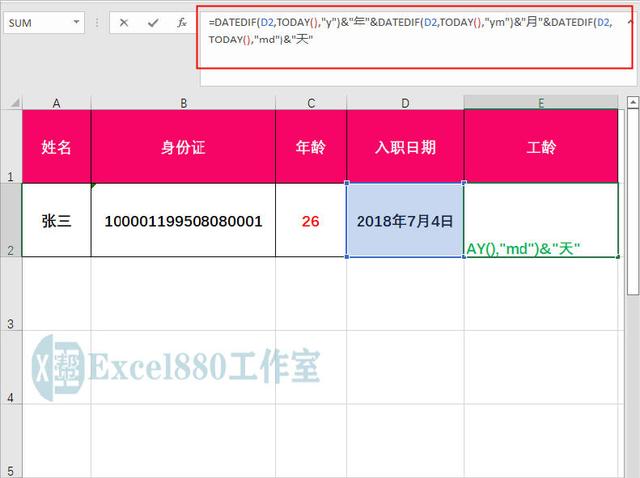Click the 身份证 header cell
Viewport: 640px width, 478px height.
pyautogui.click(x=183, y=147)
